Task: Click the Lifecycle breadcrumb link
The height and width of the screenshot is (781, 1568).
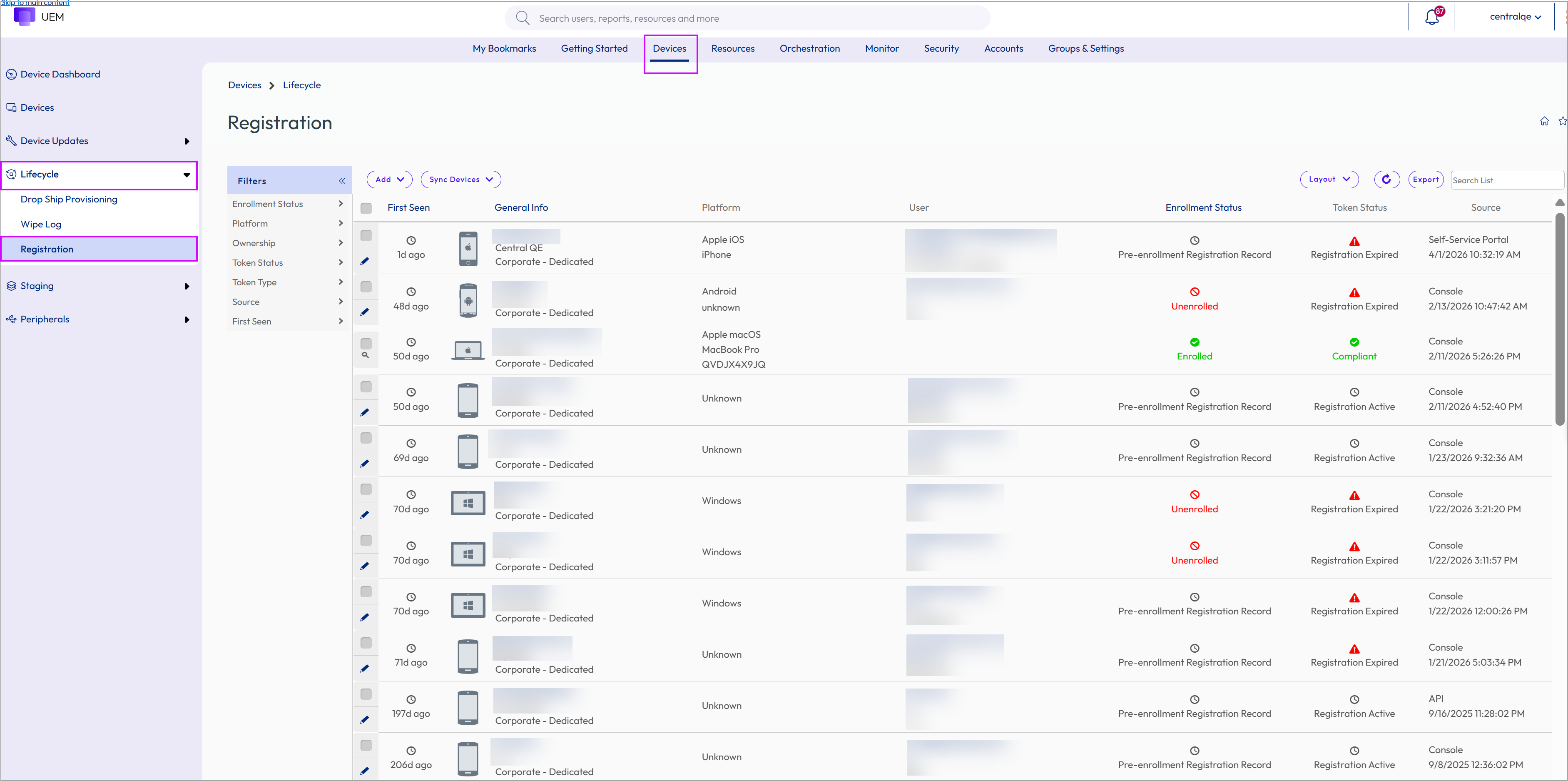Action: coord(301,85)
